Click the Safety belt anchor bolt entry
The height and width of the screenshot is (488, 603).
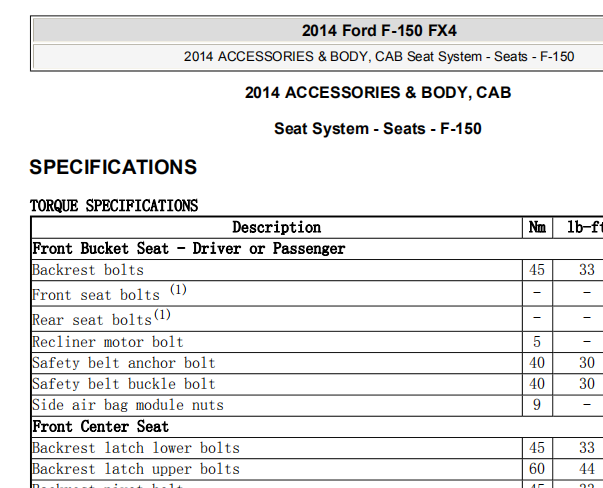[124, 363]
